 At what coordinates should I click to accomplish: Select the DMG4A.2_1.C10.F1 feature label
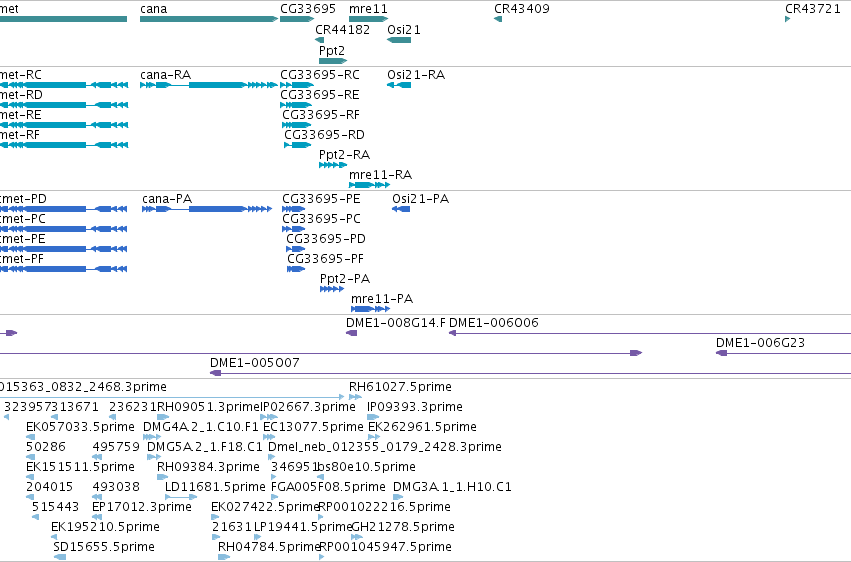coord(200,427)
